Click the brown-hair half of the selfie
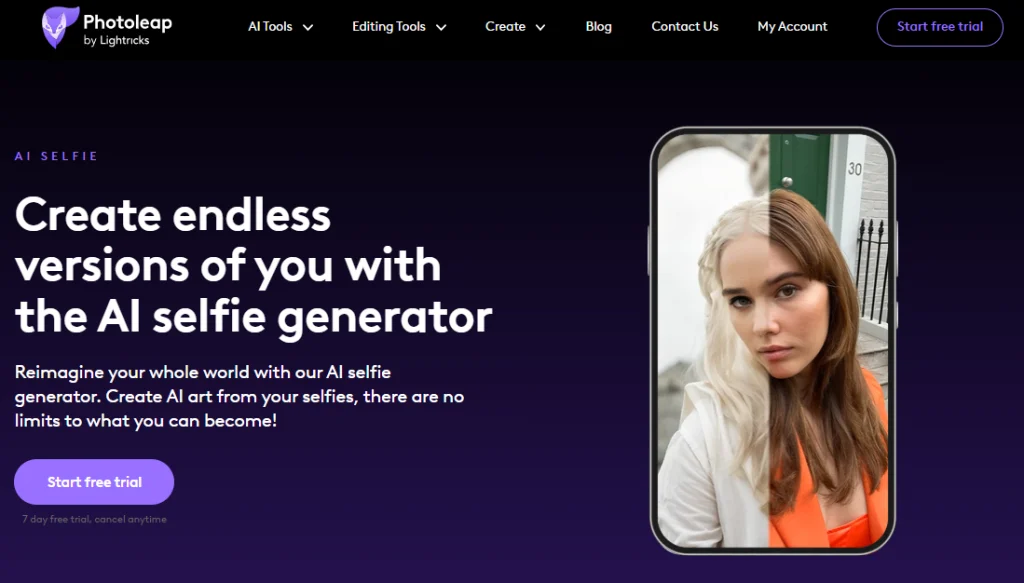The image size is (1024, 583). coord(828,340)
